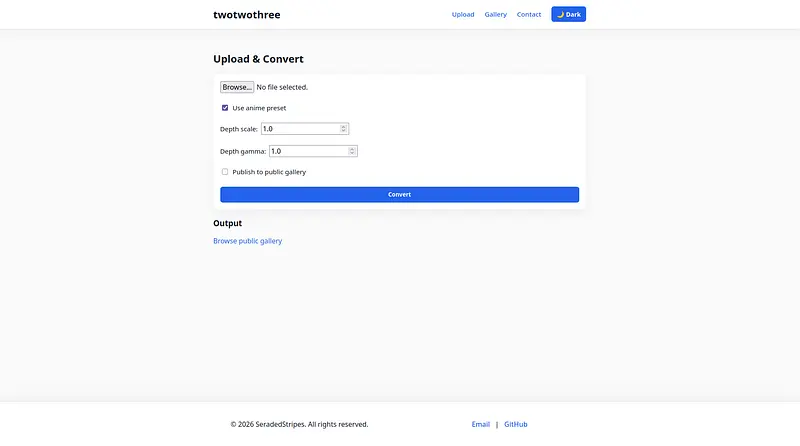Image resolution: width=800 pixels, height=446 pixels.
Task: Uncheck the Use anime preset checkbox
Action: (x=225, y=108)
